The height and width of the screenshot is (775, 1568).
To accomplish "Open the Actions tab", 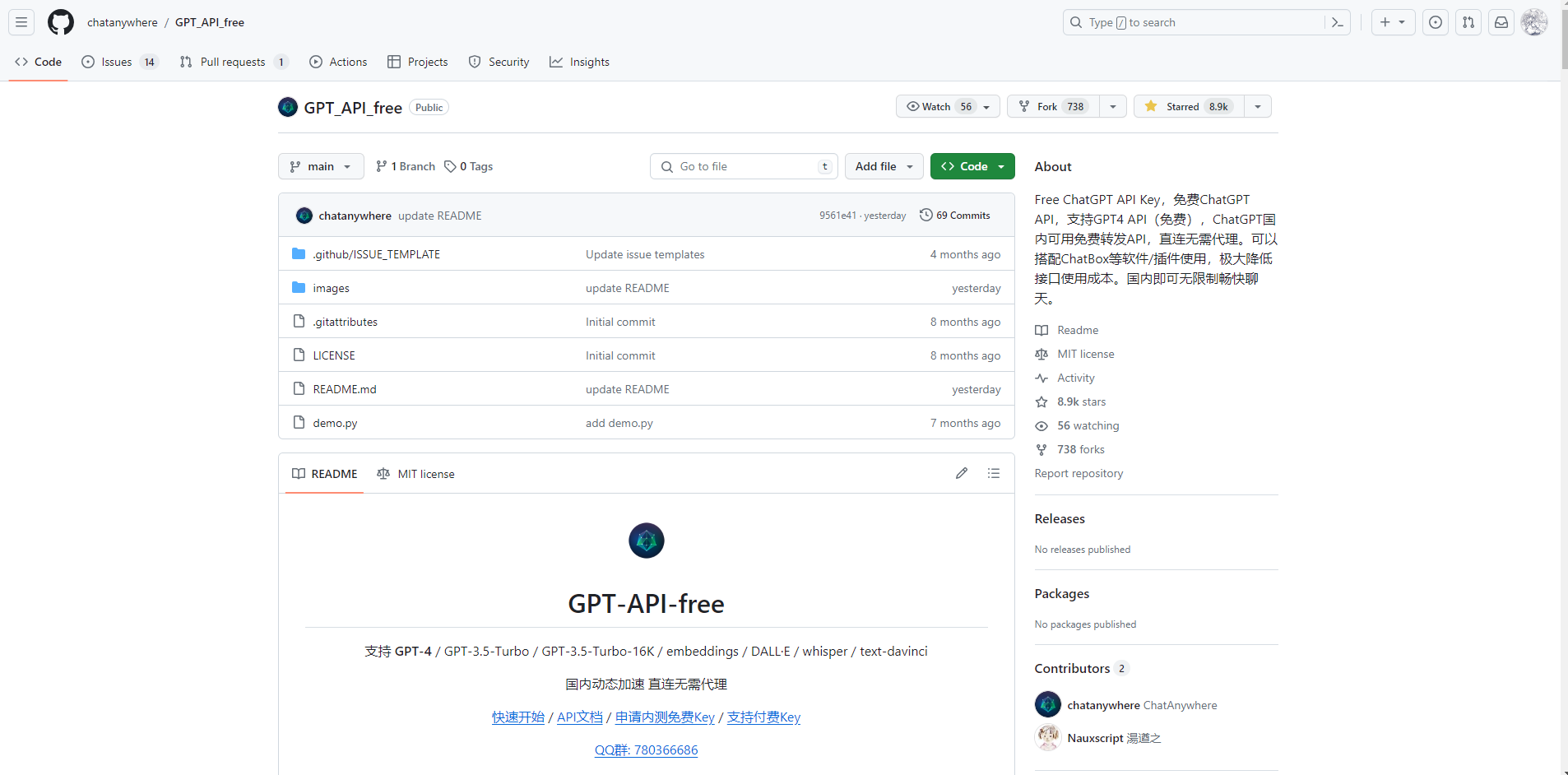I will point(338,62).
